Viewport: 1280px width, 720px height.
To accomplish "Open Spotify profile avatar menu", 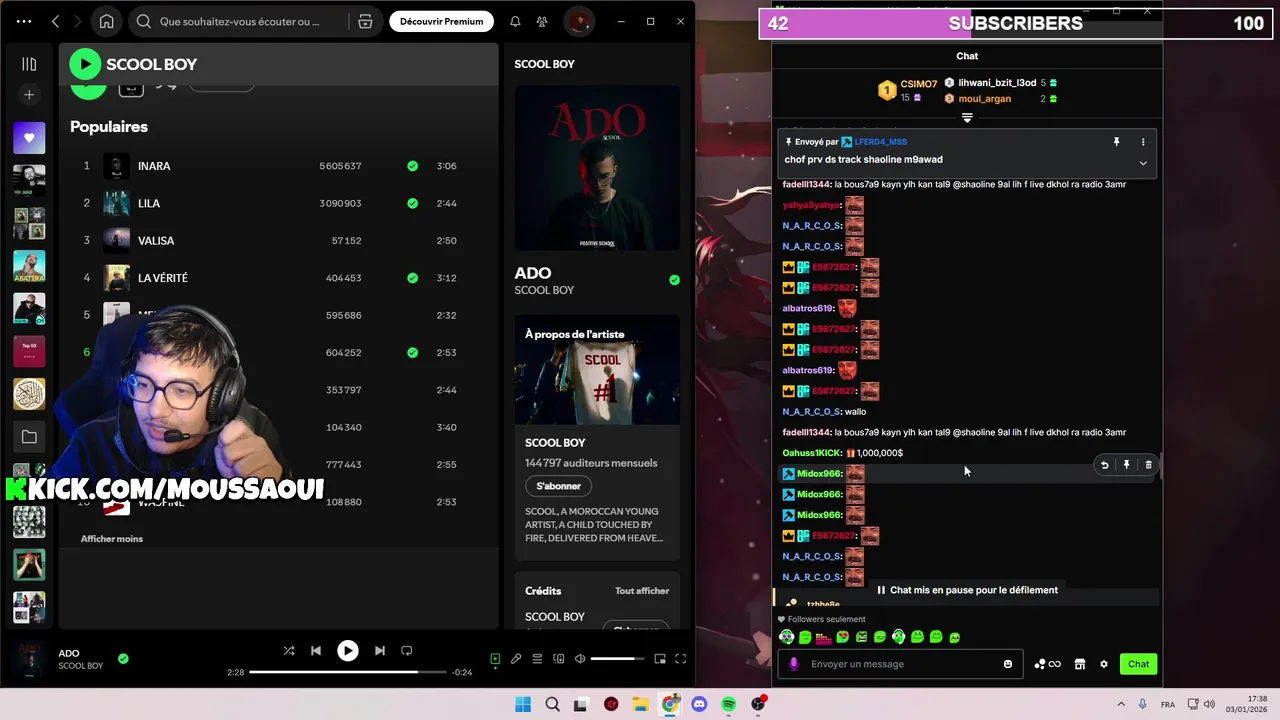I will point(578,21).
